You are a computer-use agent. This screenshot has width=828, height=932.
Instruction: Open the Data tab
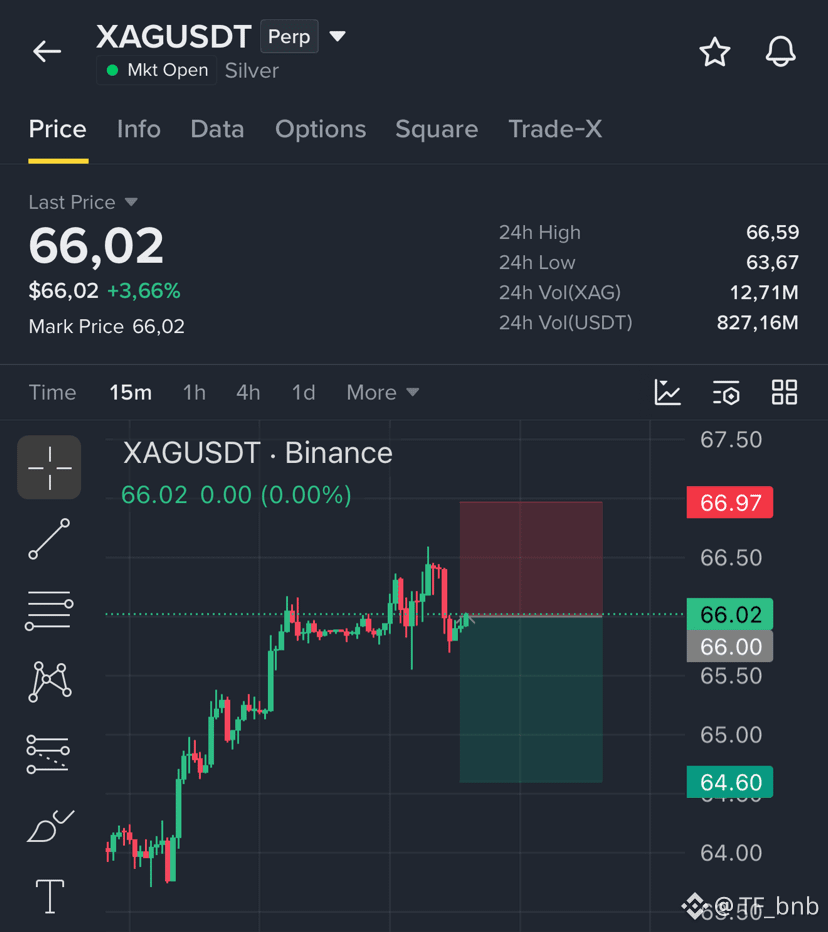(217, 129)
